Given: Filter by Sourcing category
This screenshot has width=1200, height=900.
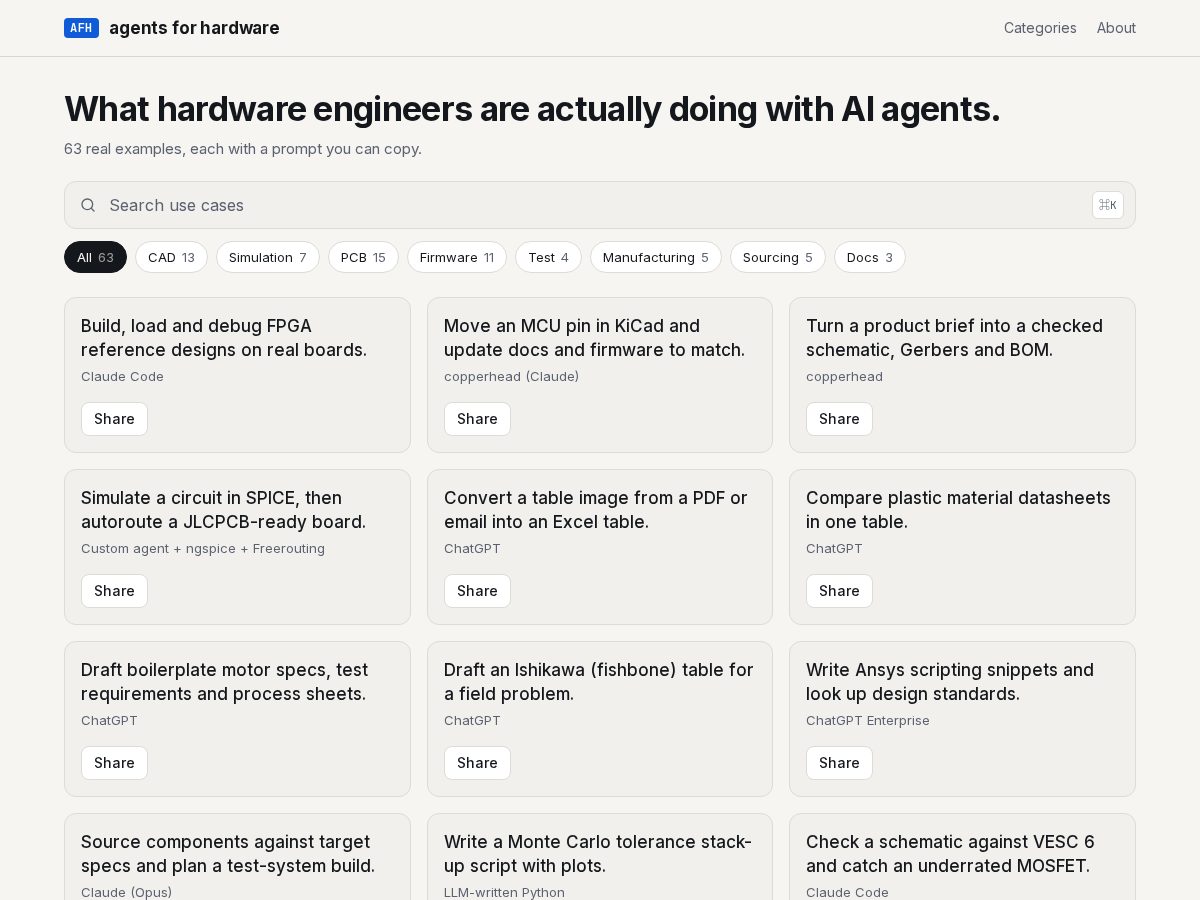Looking at the screenshot, I should (x=778, y=257).
